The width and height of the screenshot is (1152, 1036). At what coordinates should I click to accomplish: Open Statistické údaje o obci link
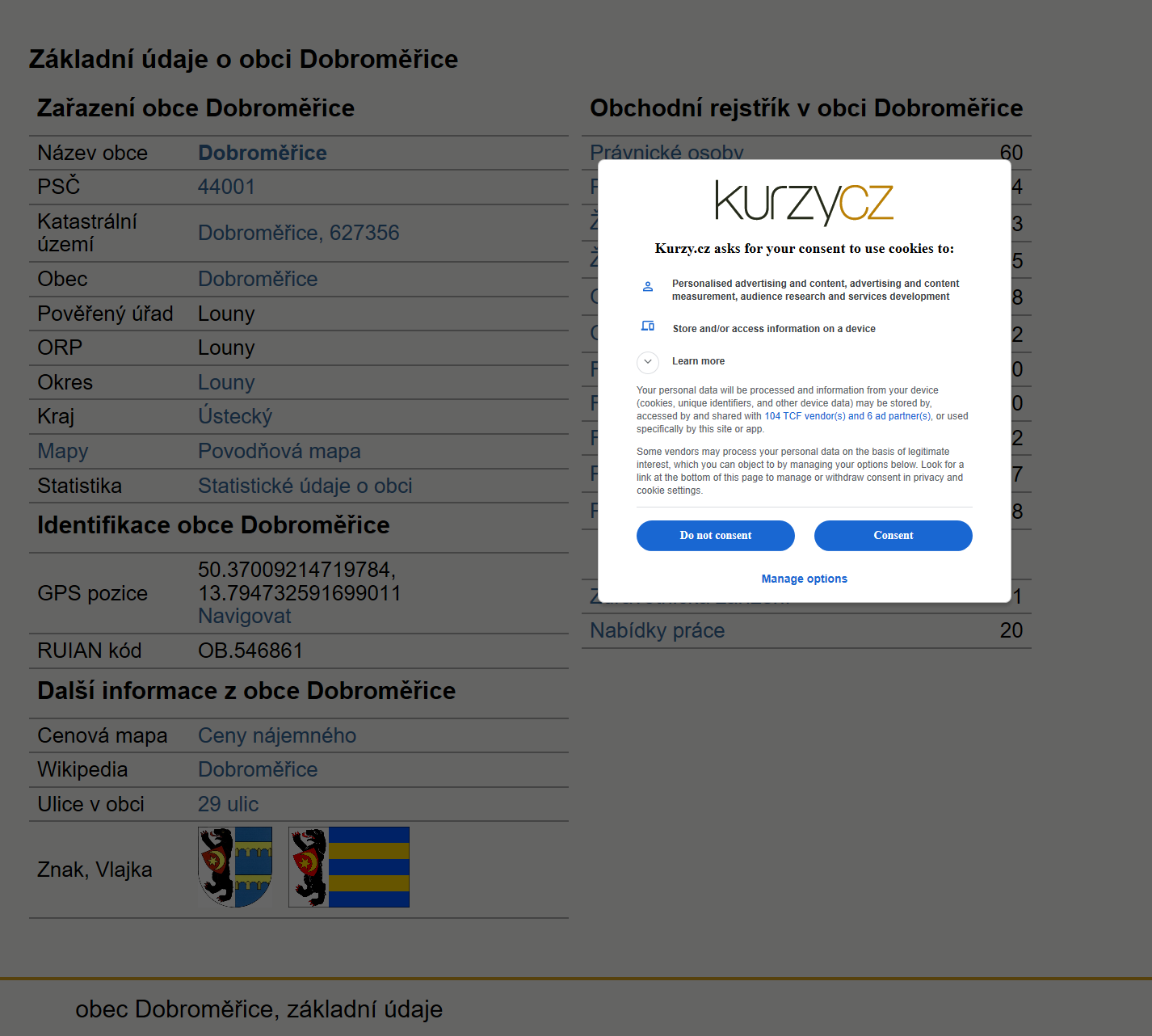point(305,486)
